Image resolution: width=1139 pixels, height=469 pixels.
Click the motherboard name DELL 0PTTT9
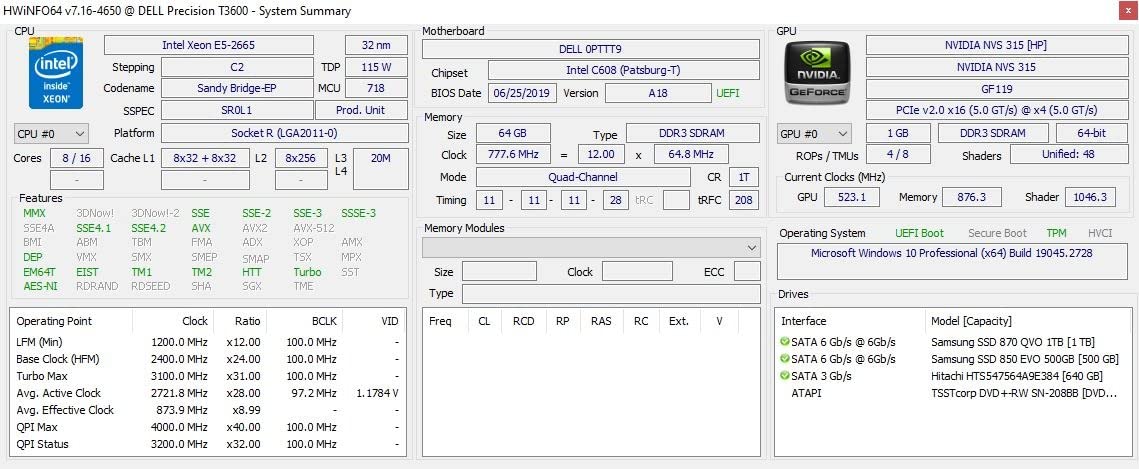pos(591,49)
